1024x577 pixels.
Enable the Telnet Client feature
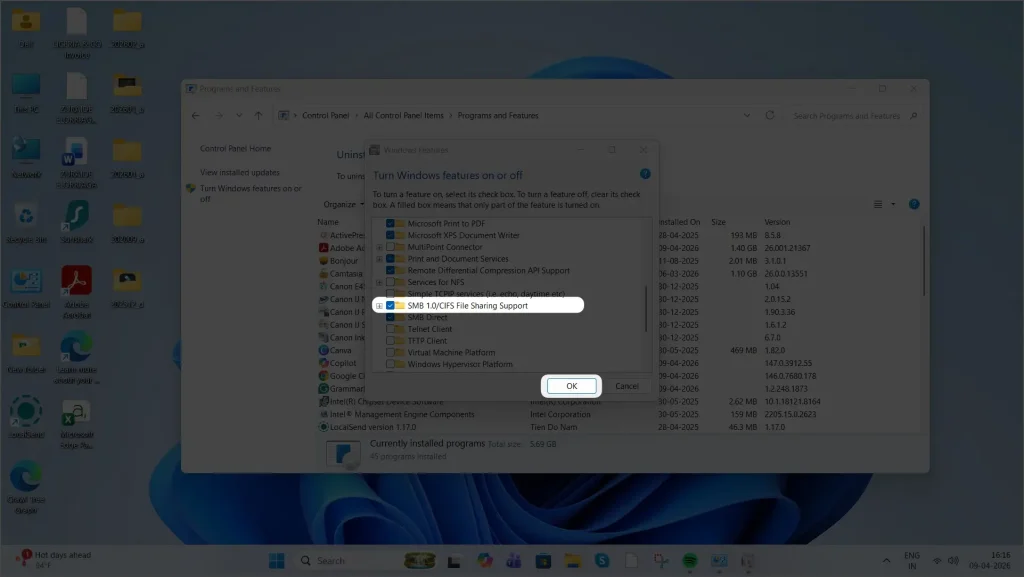(390, 329)
